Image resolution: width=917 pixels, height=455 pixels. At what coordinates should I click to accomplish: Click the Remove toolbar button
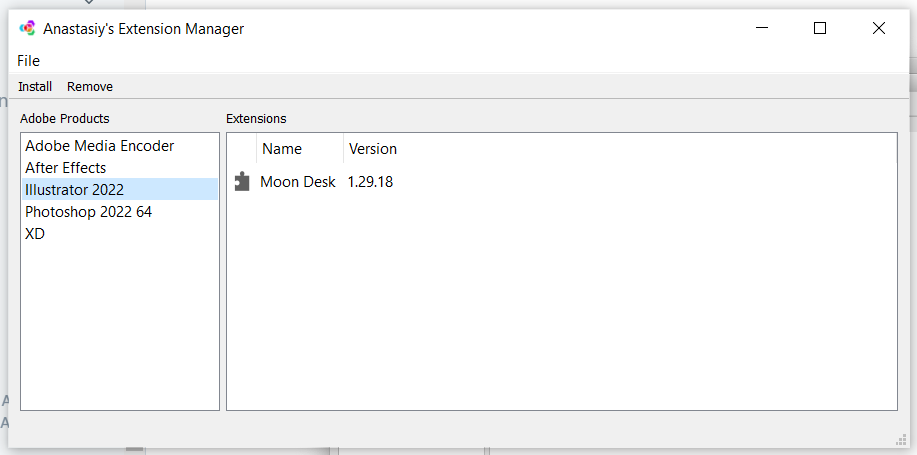[x=90, y=87]
